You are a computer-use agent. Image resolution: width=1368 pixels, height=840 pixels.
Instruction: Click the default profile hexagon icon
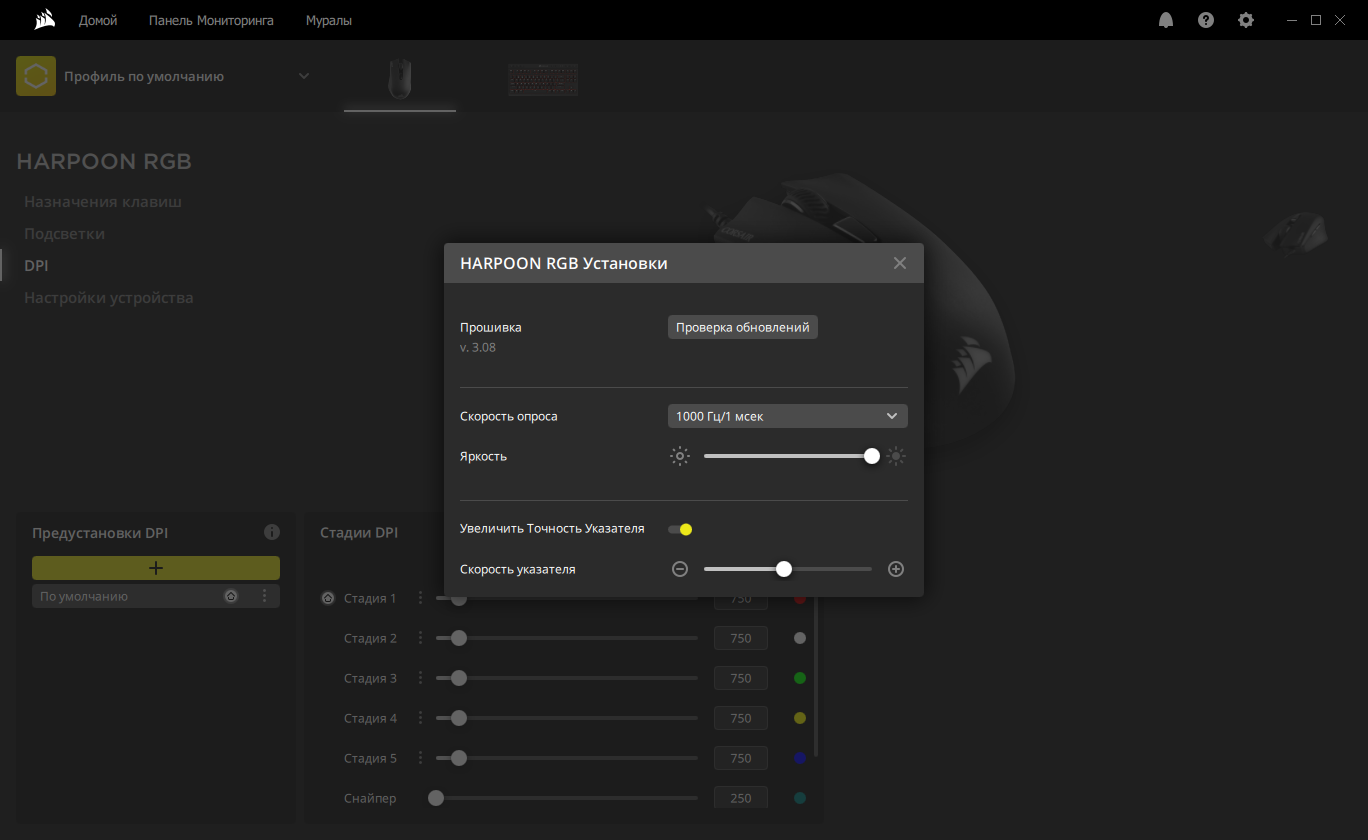36,76
